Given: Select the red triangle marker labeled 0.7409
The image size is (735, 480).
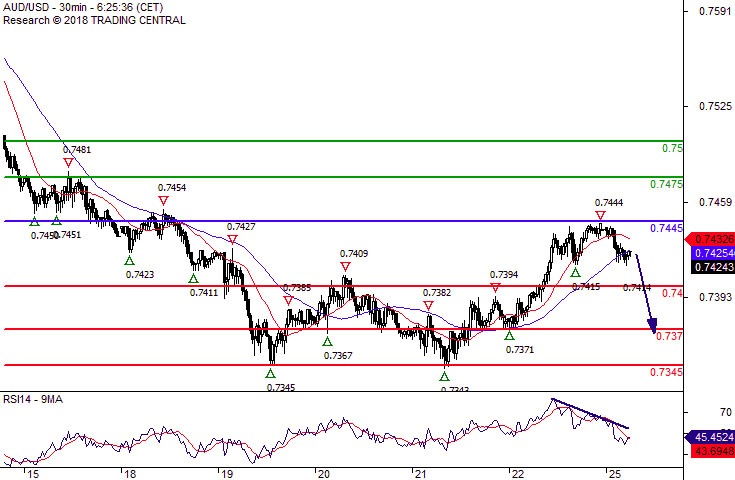Looking at the screenshot, I should pos(345,267).
